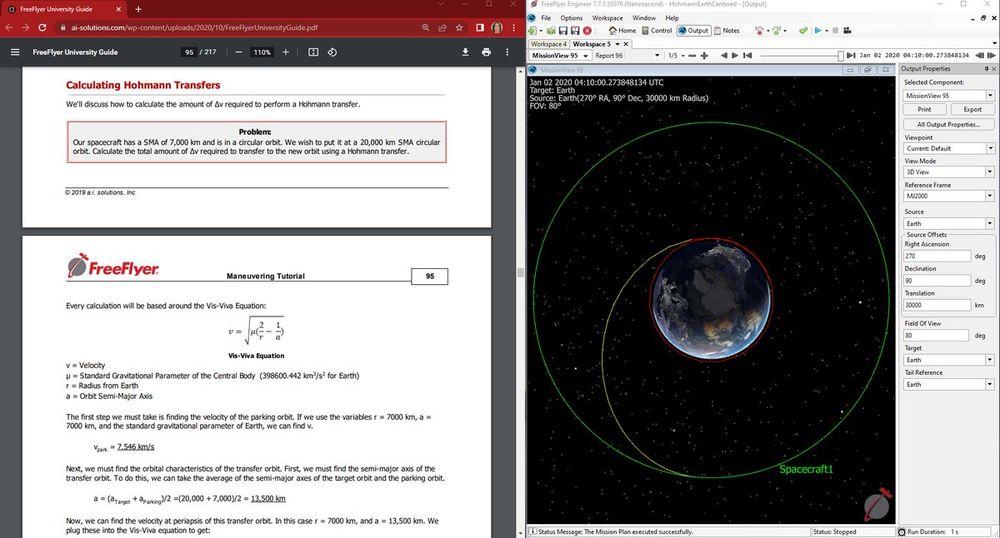1000x538 pixels.
Task: Jump playback to the end
Action: 851,55
